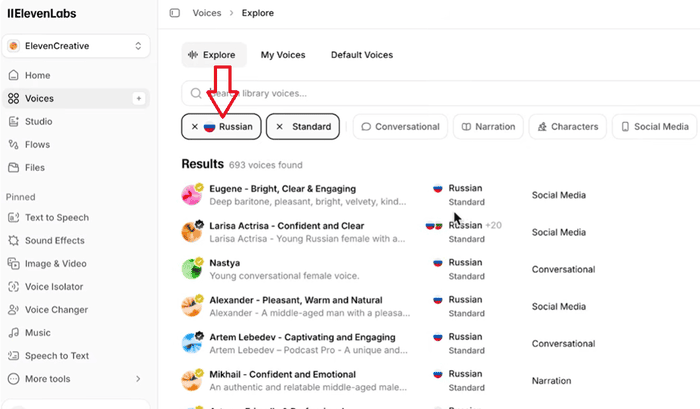700x409 pixels.
Task: Click the Standard filter chip label
Action: (312, 127)
